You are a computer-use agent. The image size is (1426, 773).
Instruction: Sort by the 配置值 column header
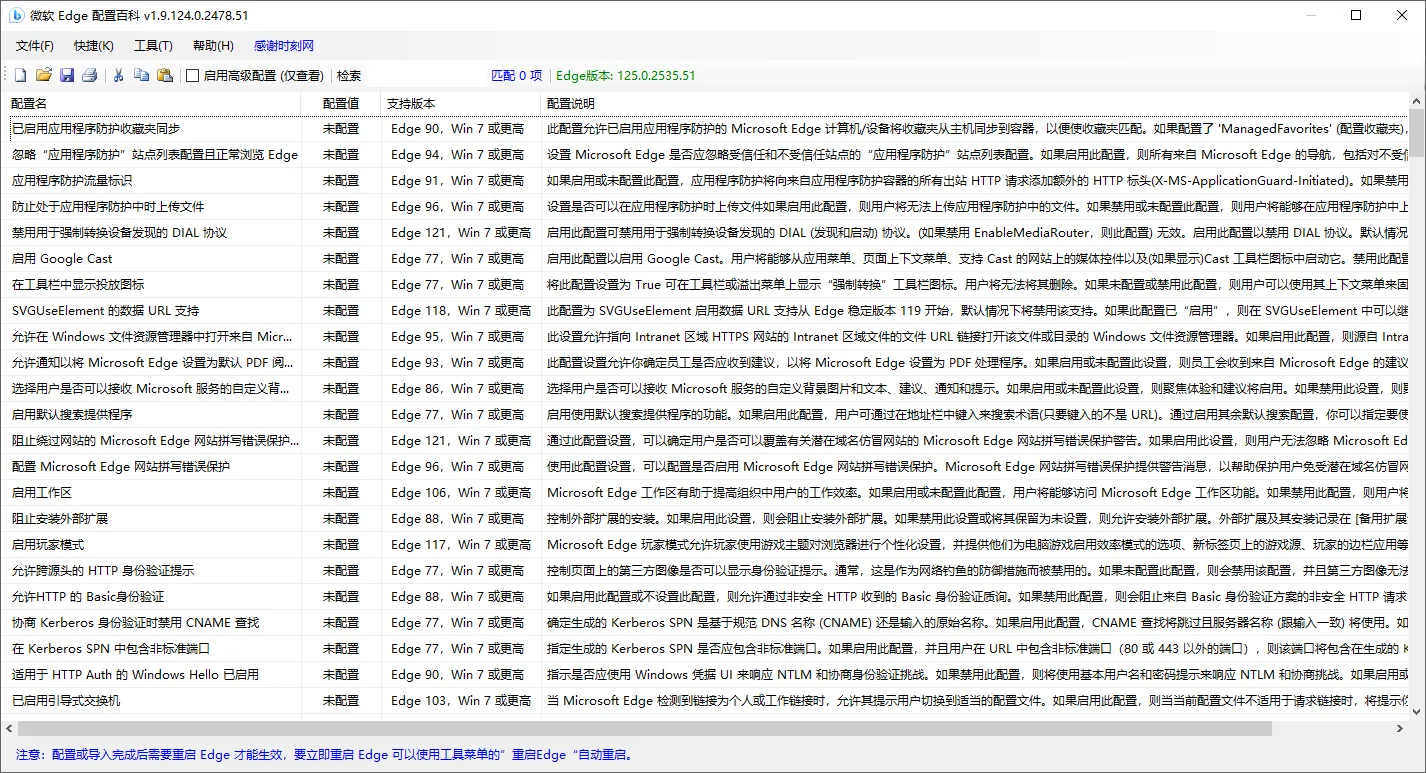341,103
